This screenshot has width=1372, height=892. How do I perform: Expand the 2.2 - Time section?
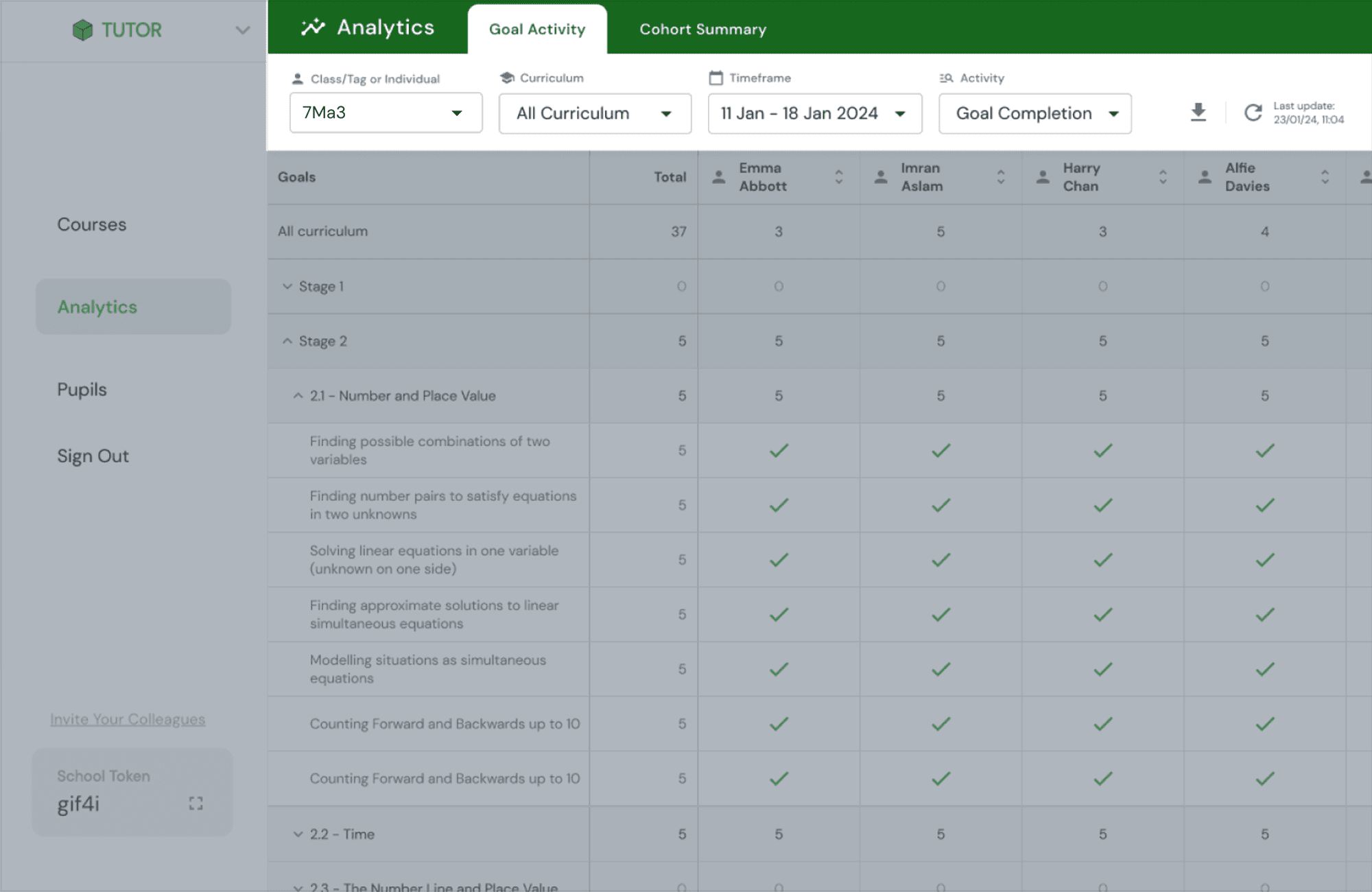pos(298,834)
